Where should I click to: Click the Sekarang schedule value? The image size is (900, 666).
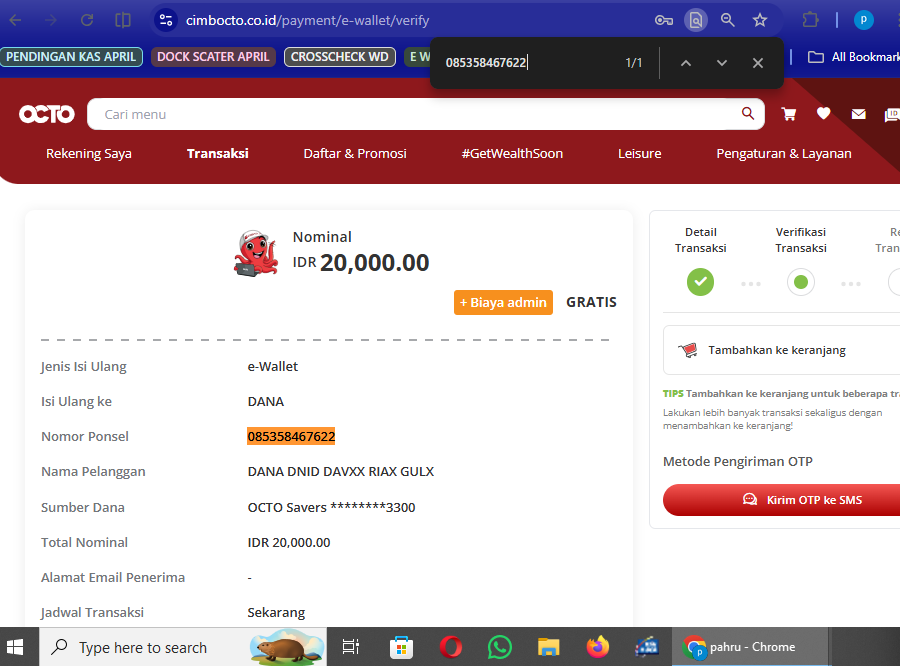coord(276,613)
